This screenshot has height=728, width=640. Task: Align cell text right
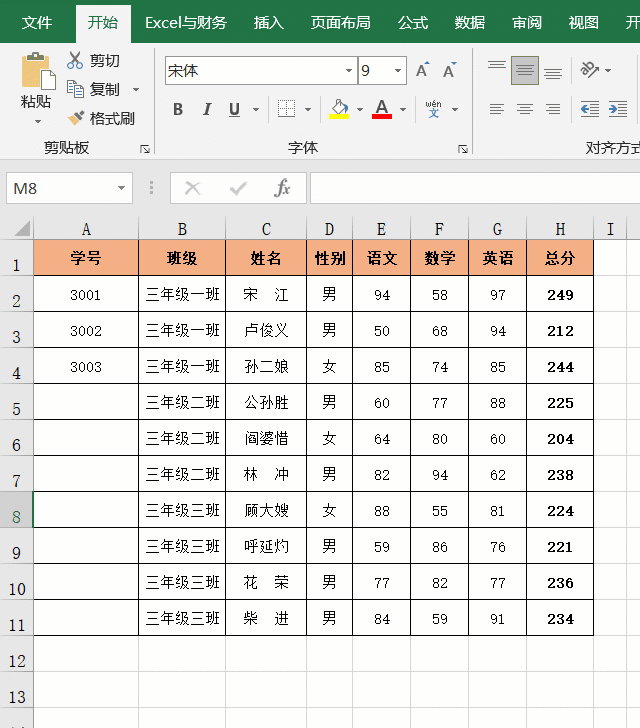[x=553, y=109]
